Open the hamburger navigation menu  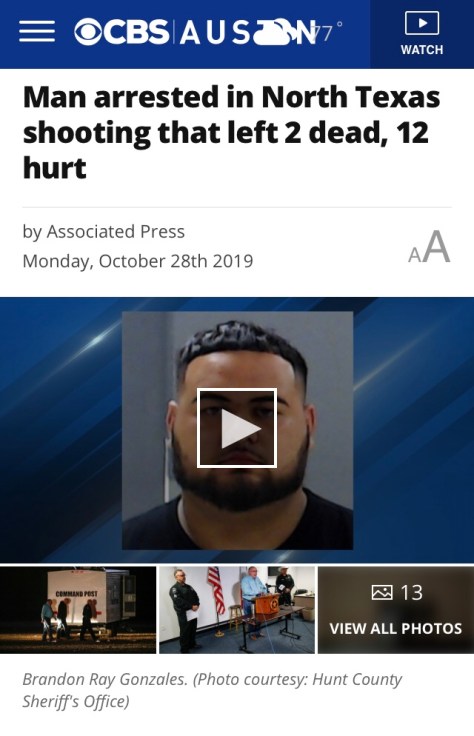coord(37,32)
